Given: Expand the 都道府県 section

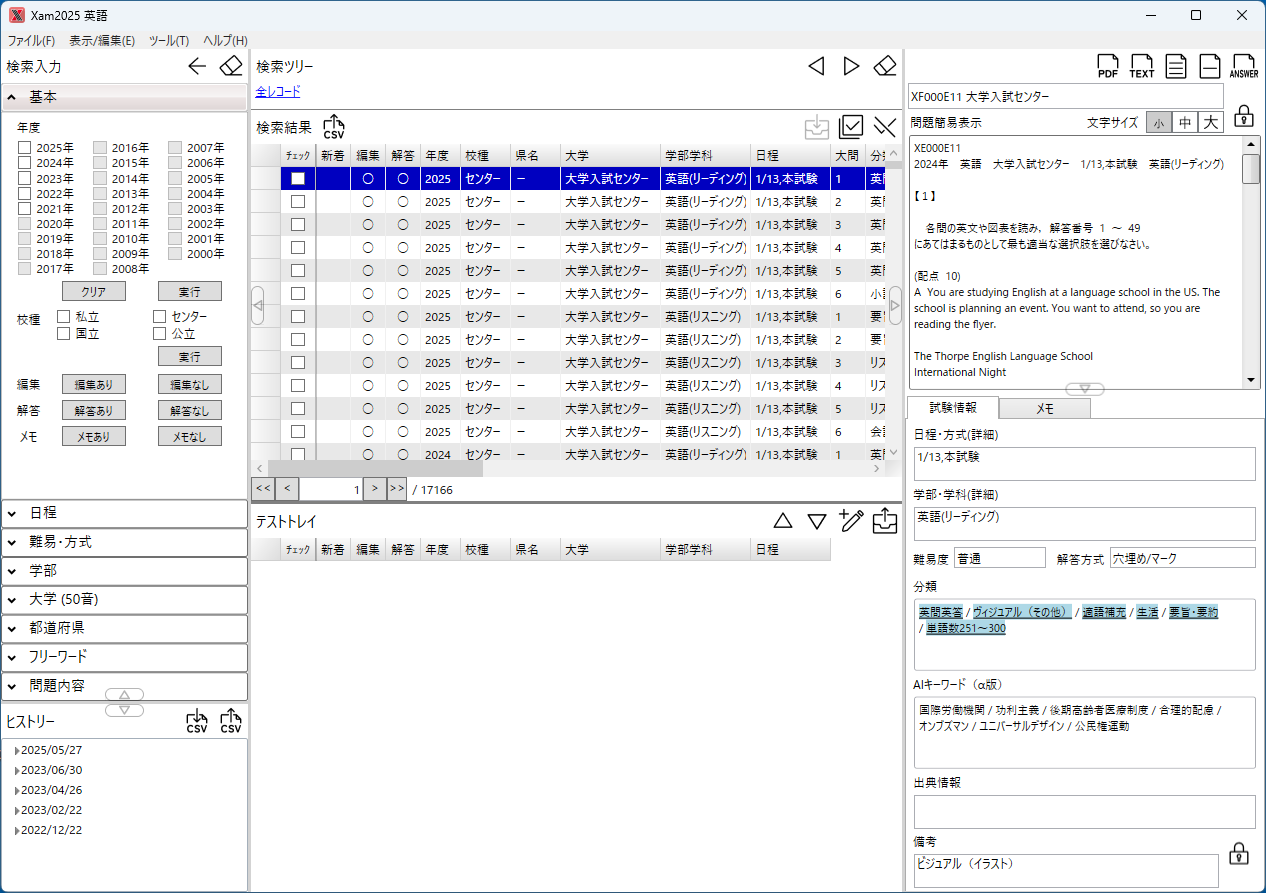Looking at the screenshot, I should pos(124,628).
